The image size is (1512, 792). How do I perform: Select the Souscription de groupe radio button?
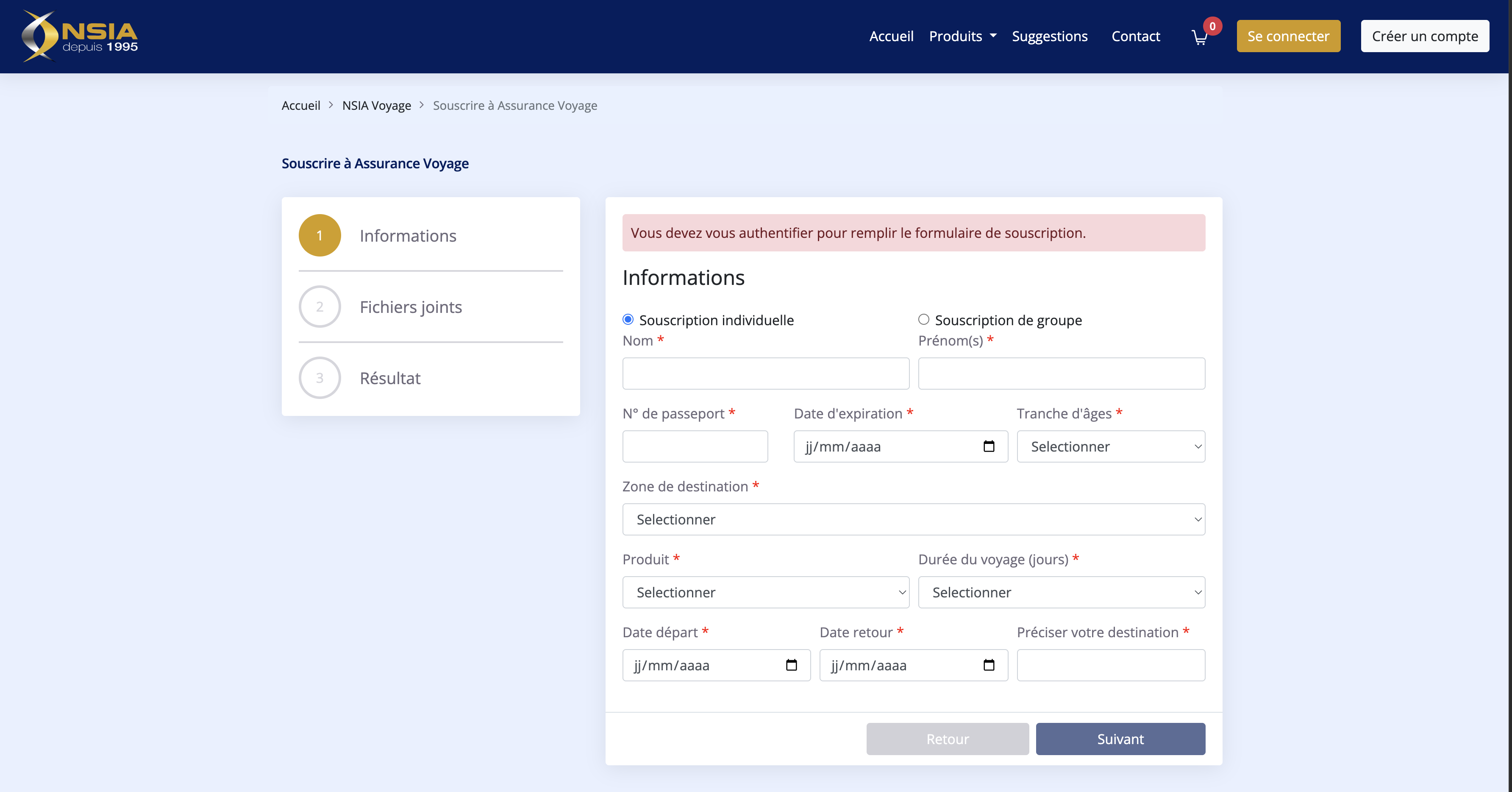click(923, 319)
